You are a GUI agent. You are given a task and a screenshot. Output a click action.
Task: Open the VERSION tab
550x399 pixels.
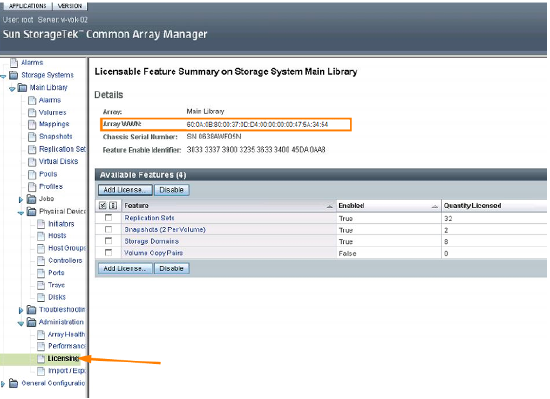point(70,6)
